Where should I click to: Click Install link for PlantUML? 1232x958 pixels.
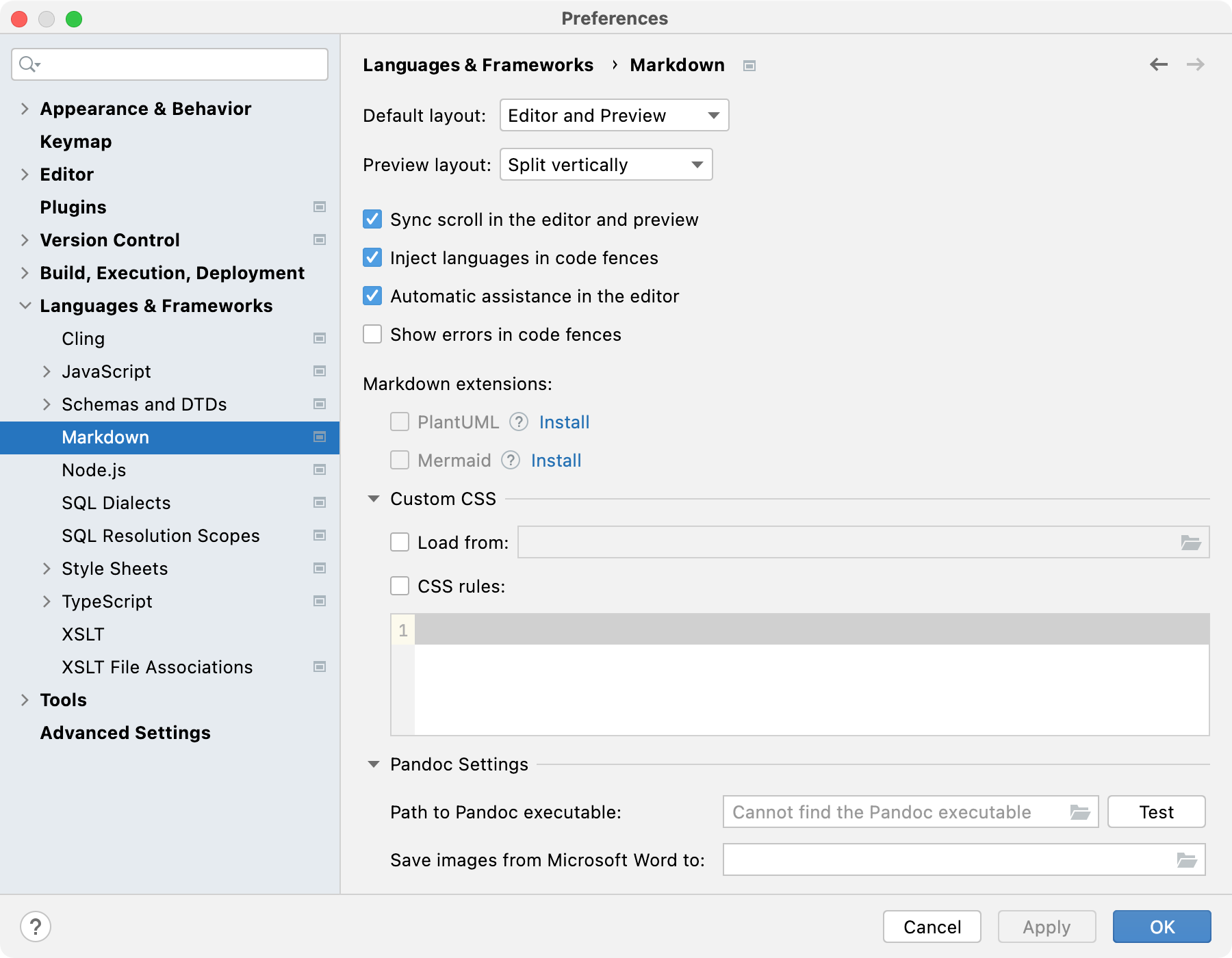pyautogui.click(x=564, y=422)
